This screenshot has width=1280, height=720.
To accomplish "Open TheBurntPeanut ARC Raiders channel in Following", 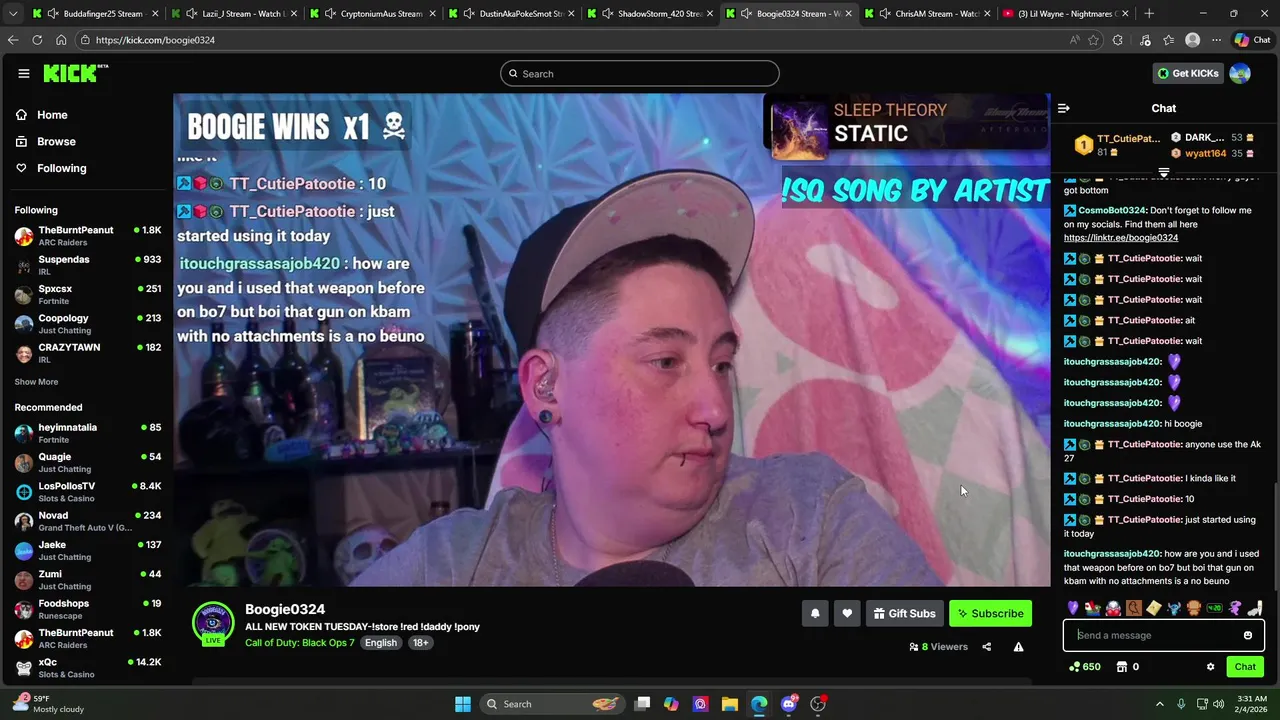I will tap(88, 236).
